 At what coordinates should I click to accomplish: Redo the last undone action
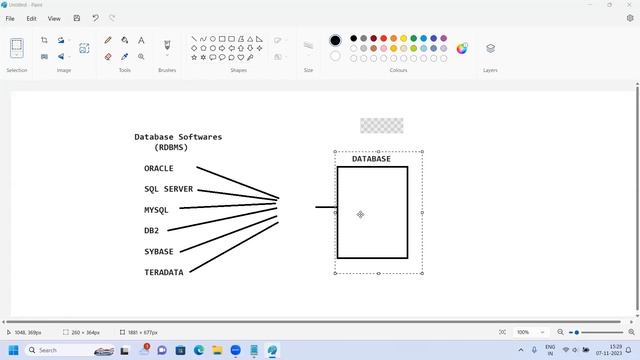coord(112,18)
